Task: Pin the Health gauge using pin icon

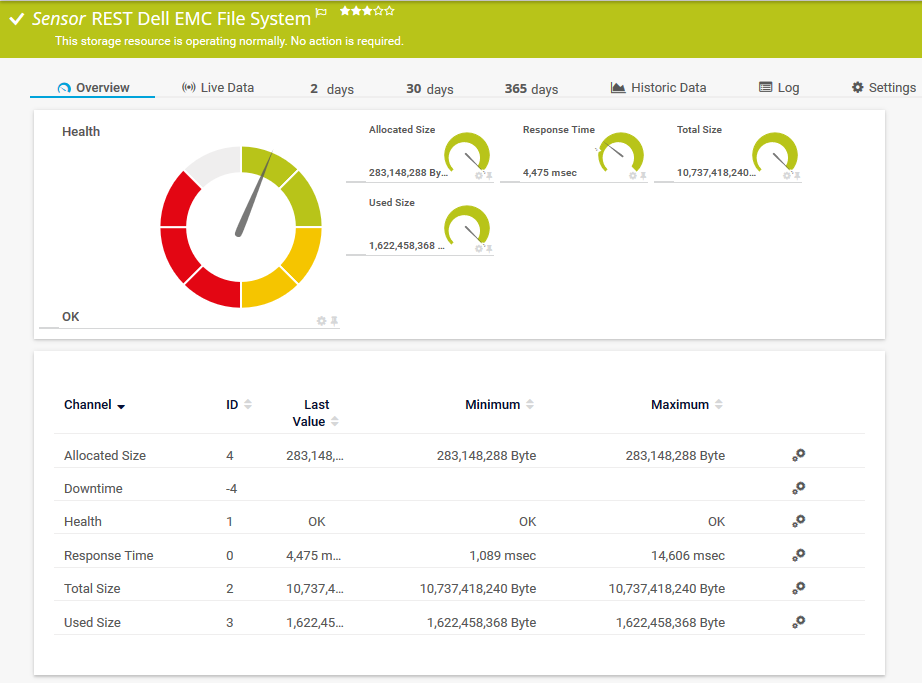Action: (x=334, y=321)
